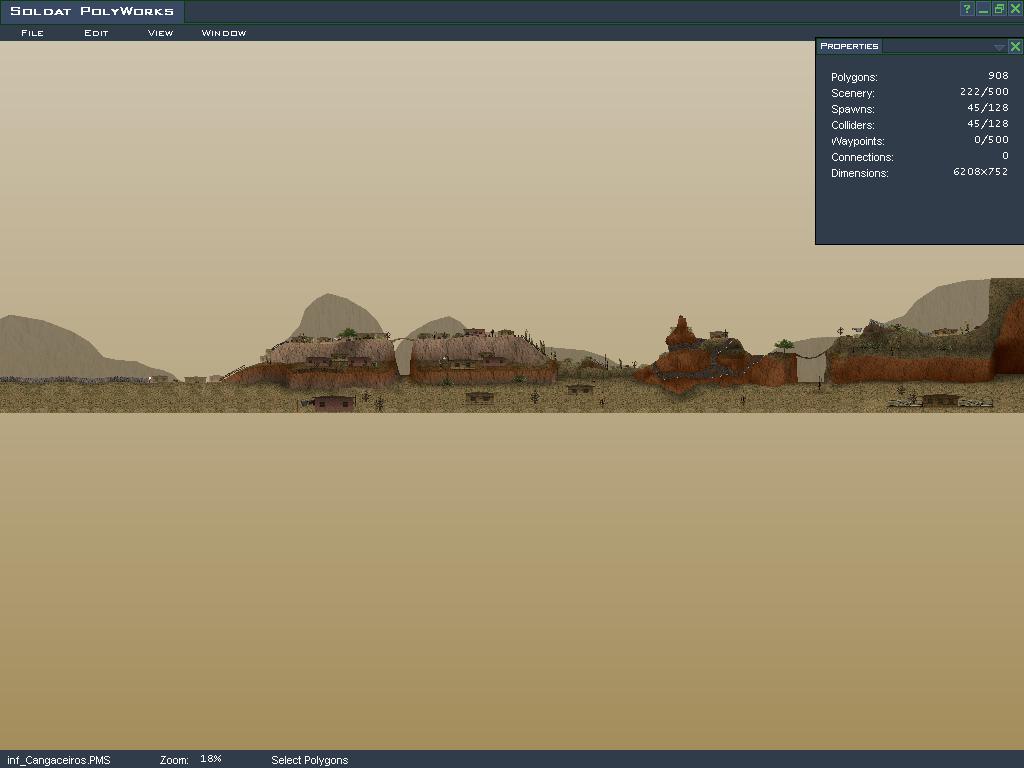Open the Edit menu
This screenshot has width=1024, height=768.
coord(96,33)
